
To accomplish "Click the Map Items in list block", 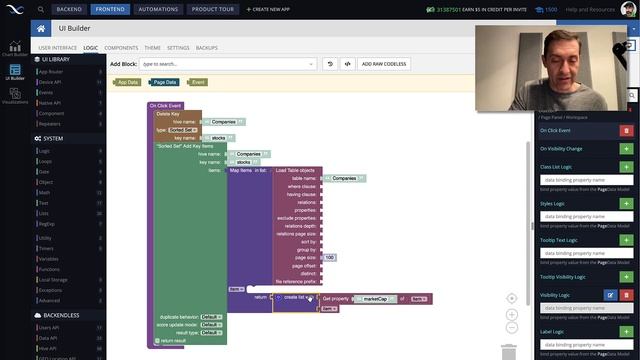I will (x=248, y=170).
